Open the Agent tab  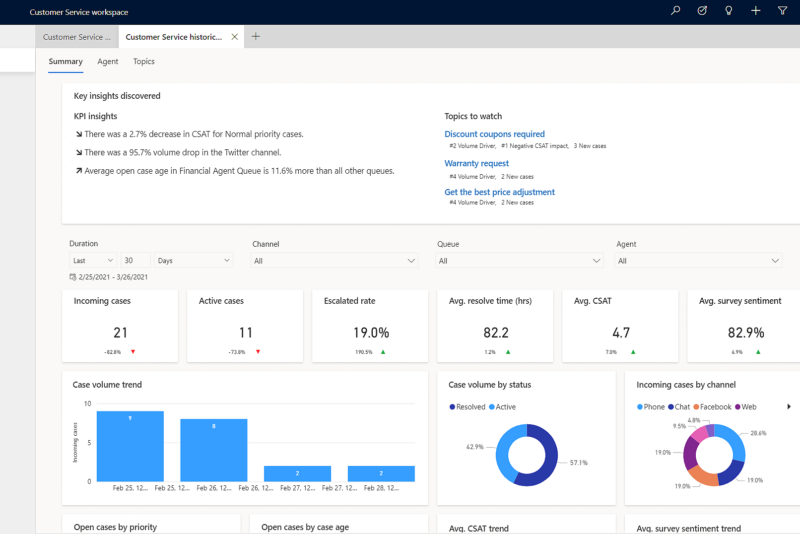[108, 61]
